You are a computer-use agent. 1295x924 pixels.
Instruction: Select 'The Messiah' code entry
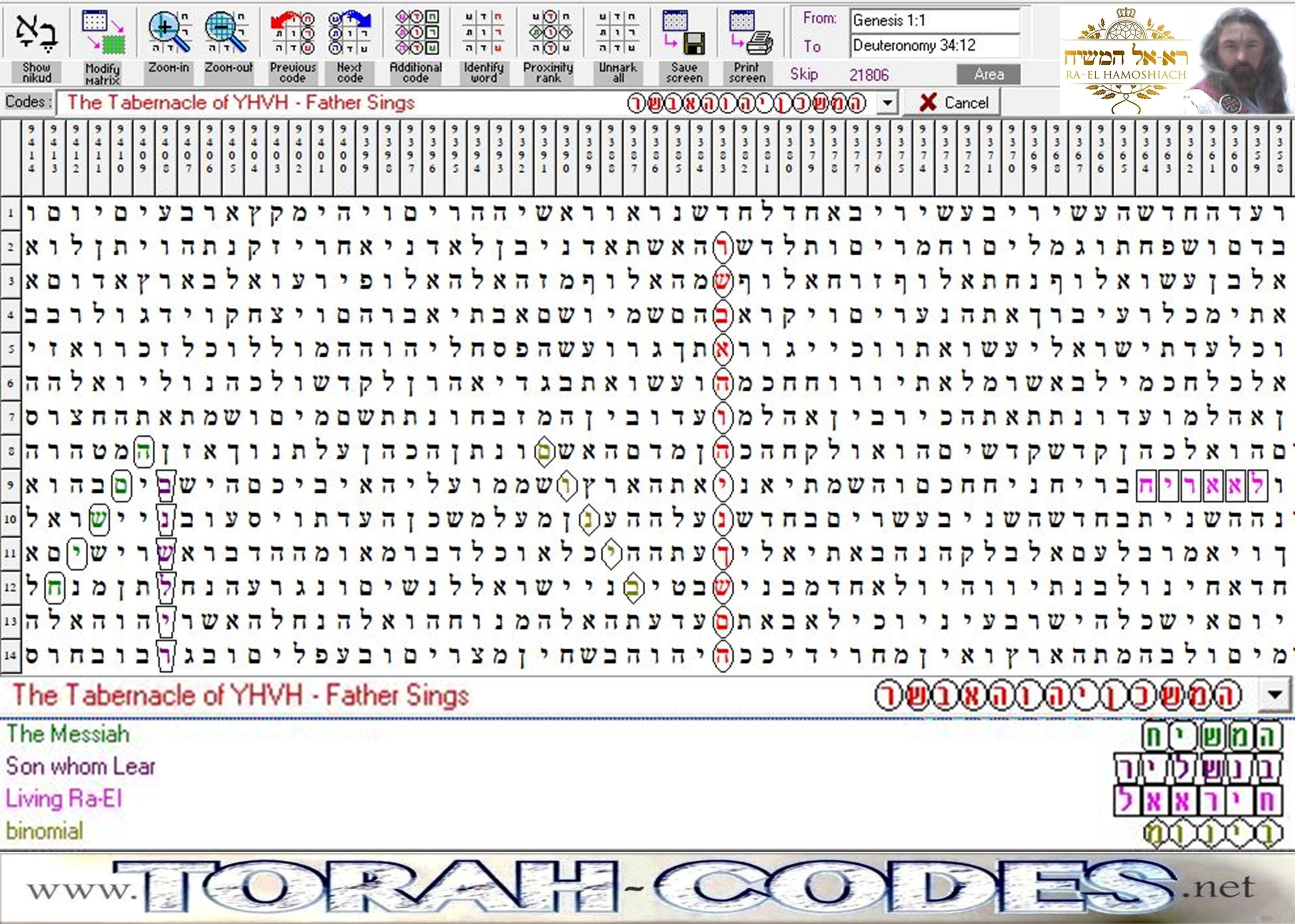pyautogui.click(x=68, y=734)
